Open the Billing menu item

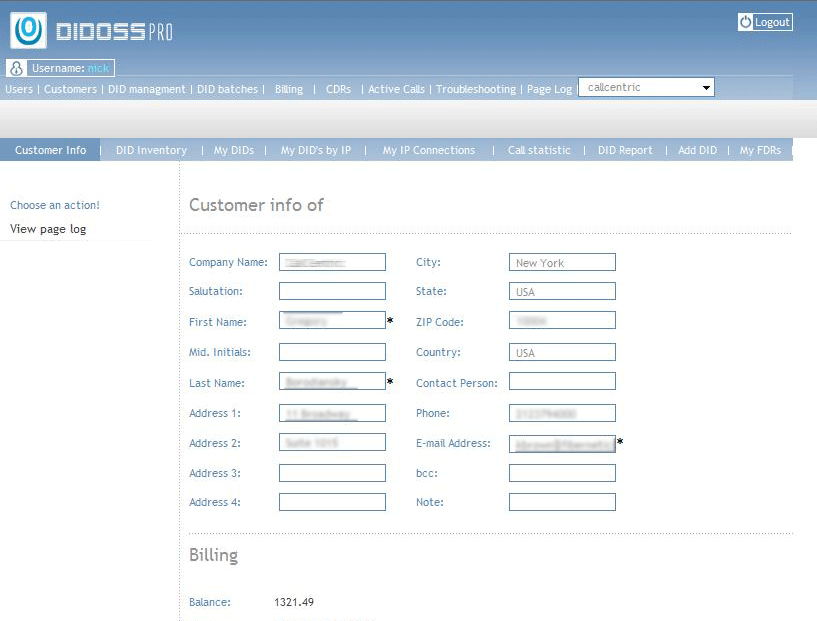tap(288, 89)
